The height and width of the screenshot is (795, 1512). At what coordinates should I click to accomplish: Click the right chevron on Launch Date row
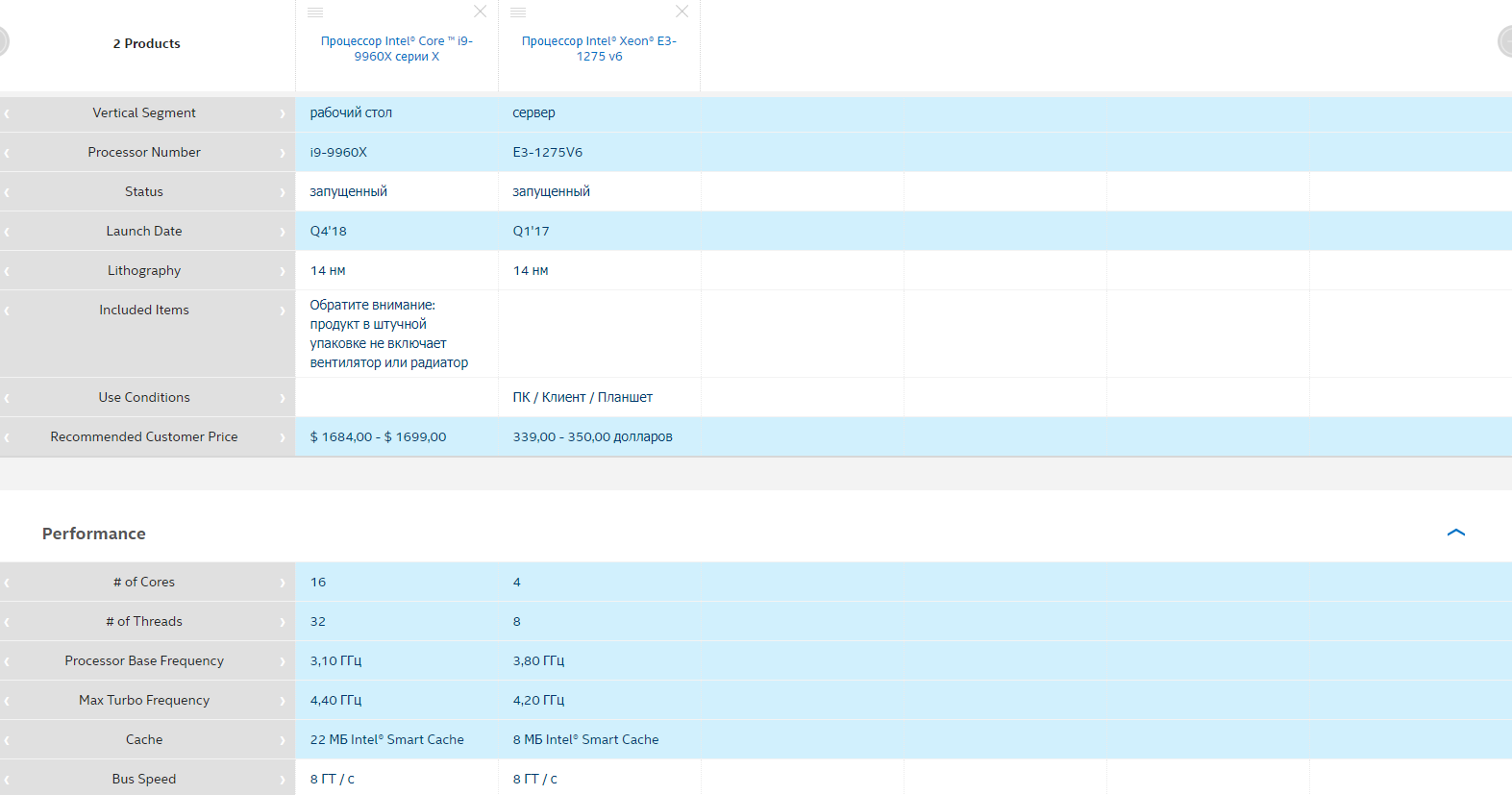click(x=283, y=232)
